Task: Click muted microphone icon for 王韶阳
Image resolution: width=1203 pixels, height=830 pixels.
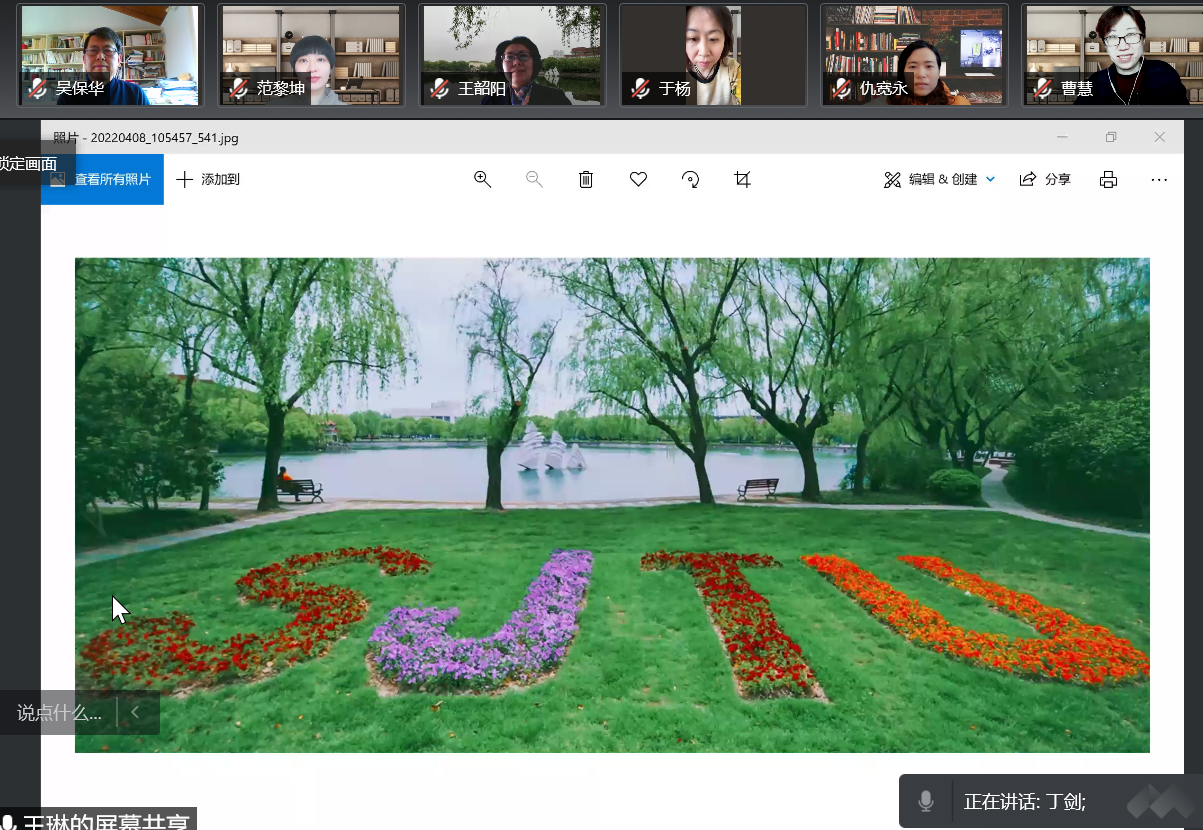Action: click(x=439, y=89)
